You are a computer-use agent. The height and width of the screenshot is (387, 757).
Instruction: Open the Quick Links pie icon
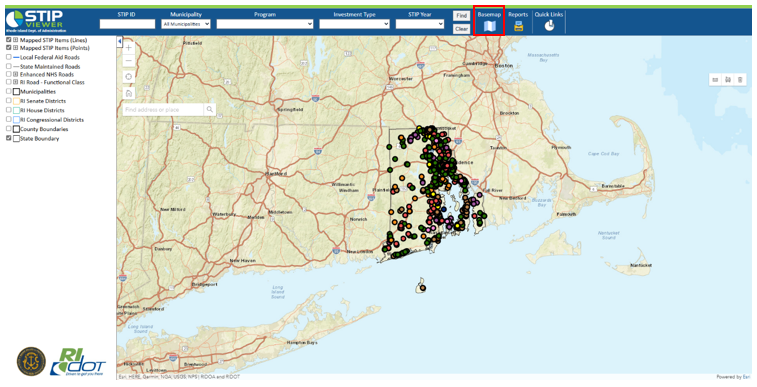click(x=549, y=26)
